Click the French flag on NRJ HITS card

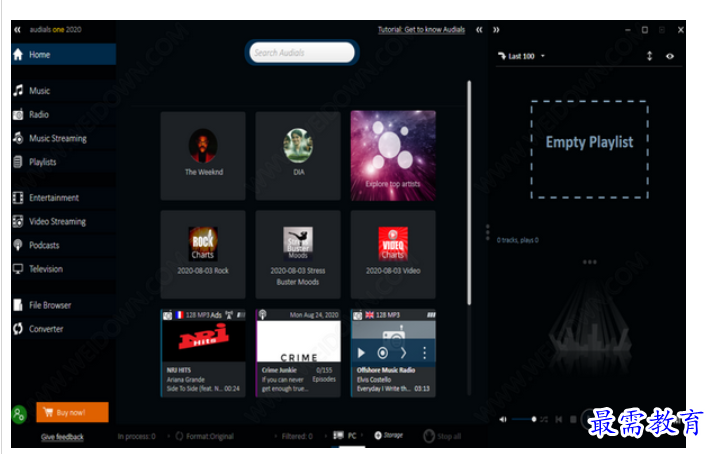[x=179, y=315]
